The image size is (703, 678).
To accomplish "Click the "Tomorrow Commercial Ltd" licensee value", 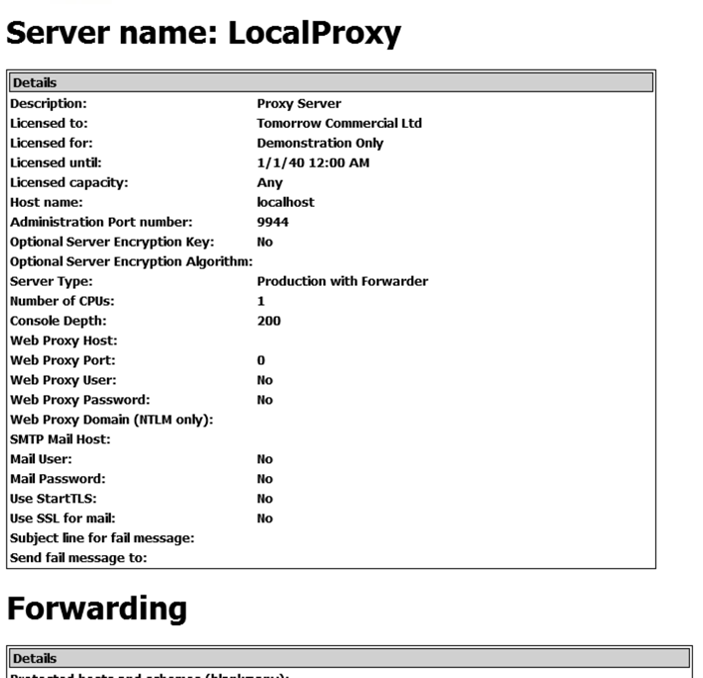I will click(339, 123).
